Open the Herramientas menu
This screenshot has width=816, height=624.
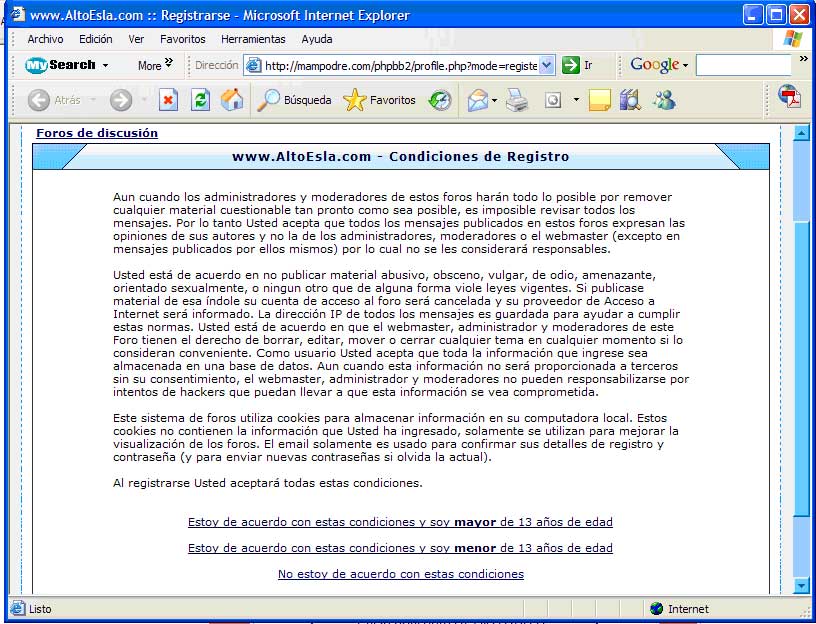pyautogui.click(x=253, y=39)
